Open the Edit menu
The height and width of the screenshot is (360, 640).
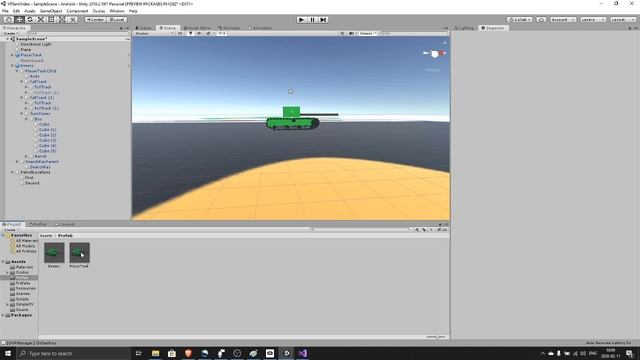pos(16,11)
